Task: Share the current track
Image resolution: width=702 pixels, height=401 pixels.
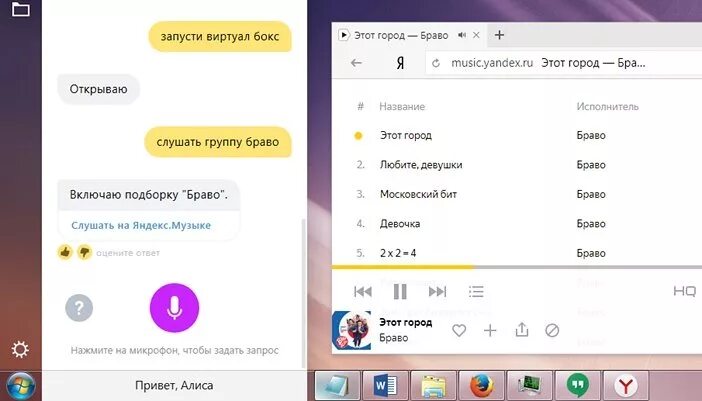Action: click(x=522, y=330)
